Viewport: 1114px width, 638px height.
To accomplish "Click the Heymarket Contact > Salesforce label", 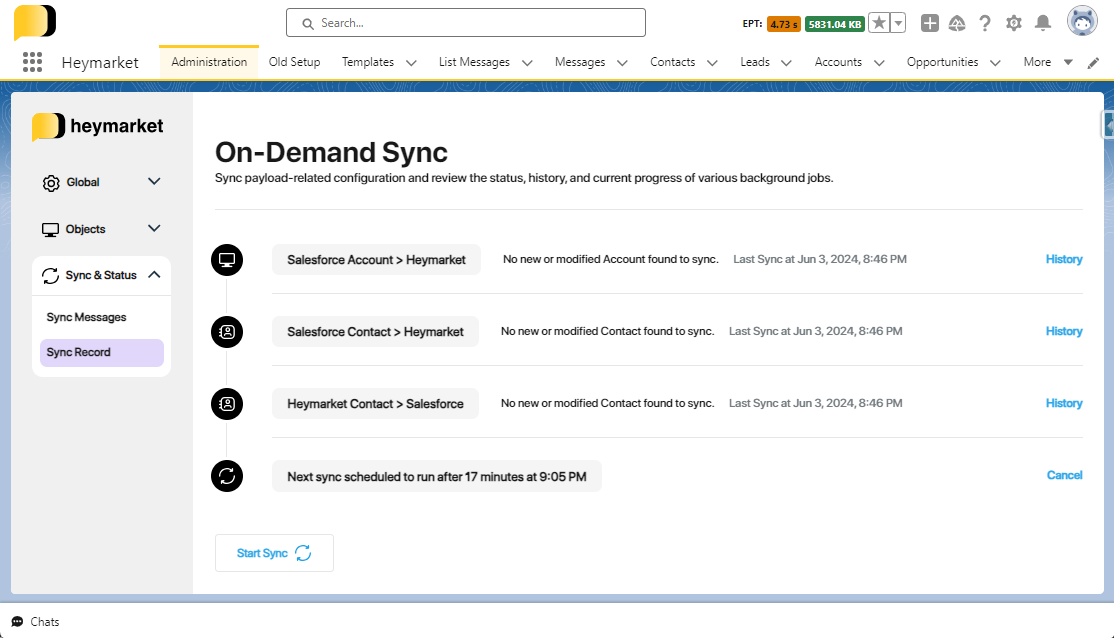I will [375, 404].
